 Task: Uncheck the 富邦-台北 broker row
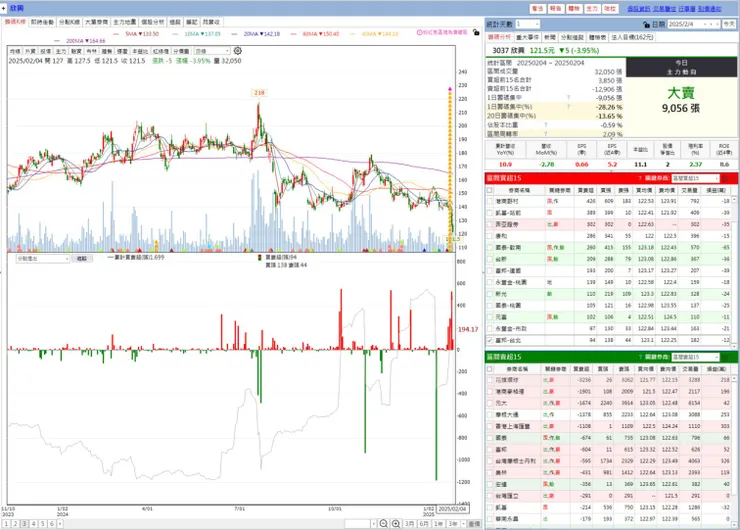(489, 340)
